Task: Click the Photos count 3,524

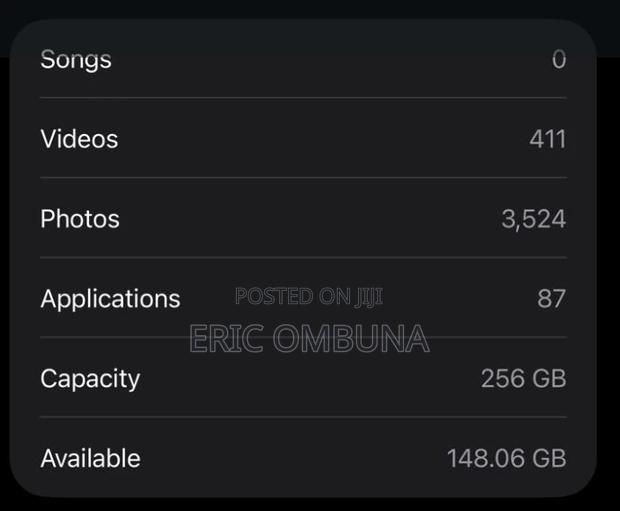Action: [x=534, y=219]
